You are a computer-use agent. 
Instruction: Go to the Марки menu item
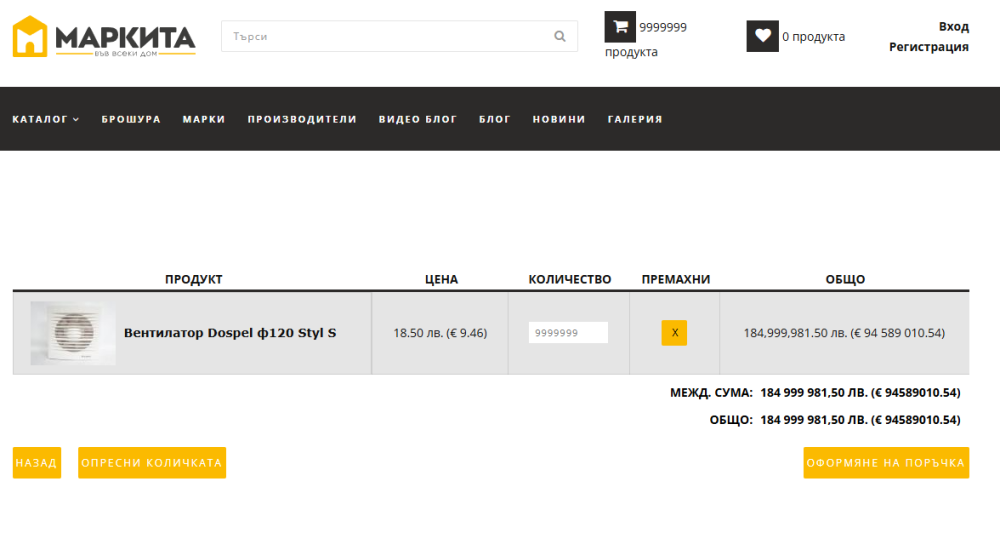tap(204, 119)
